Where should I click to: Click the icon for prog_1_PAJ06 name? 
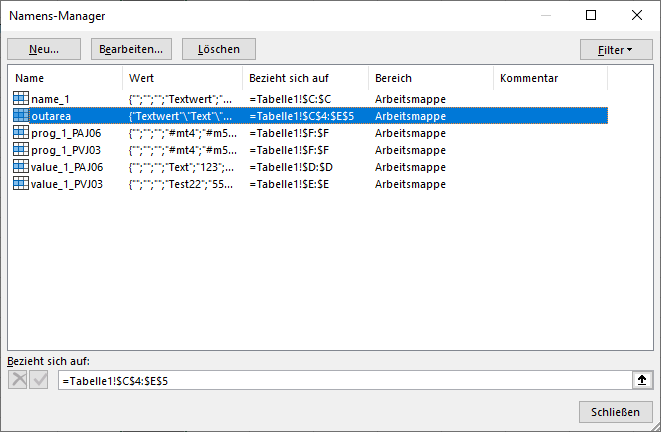click(21, 133)
